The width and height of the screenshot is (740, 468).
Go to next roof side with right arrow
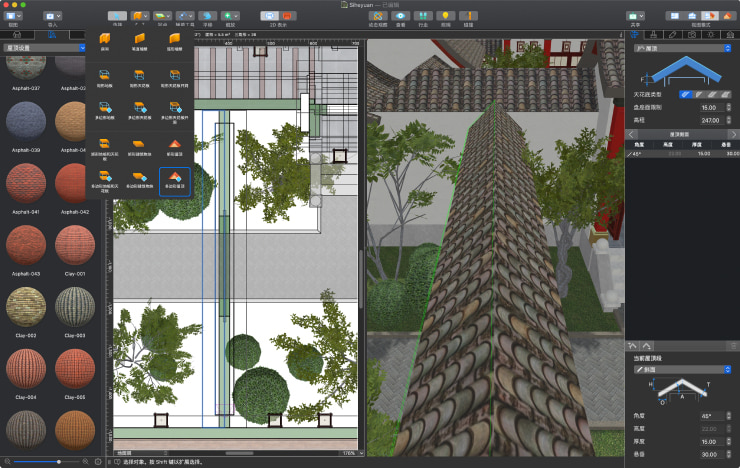[733, 134]
